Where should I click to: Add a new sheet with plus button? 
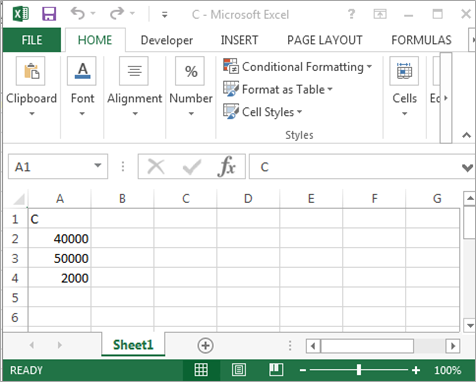(205, 345)
